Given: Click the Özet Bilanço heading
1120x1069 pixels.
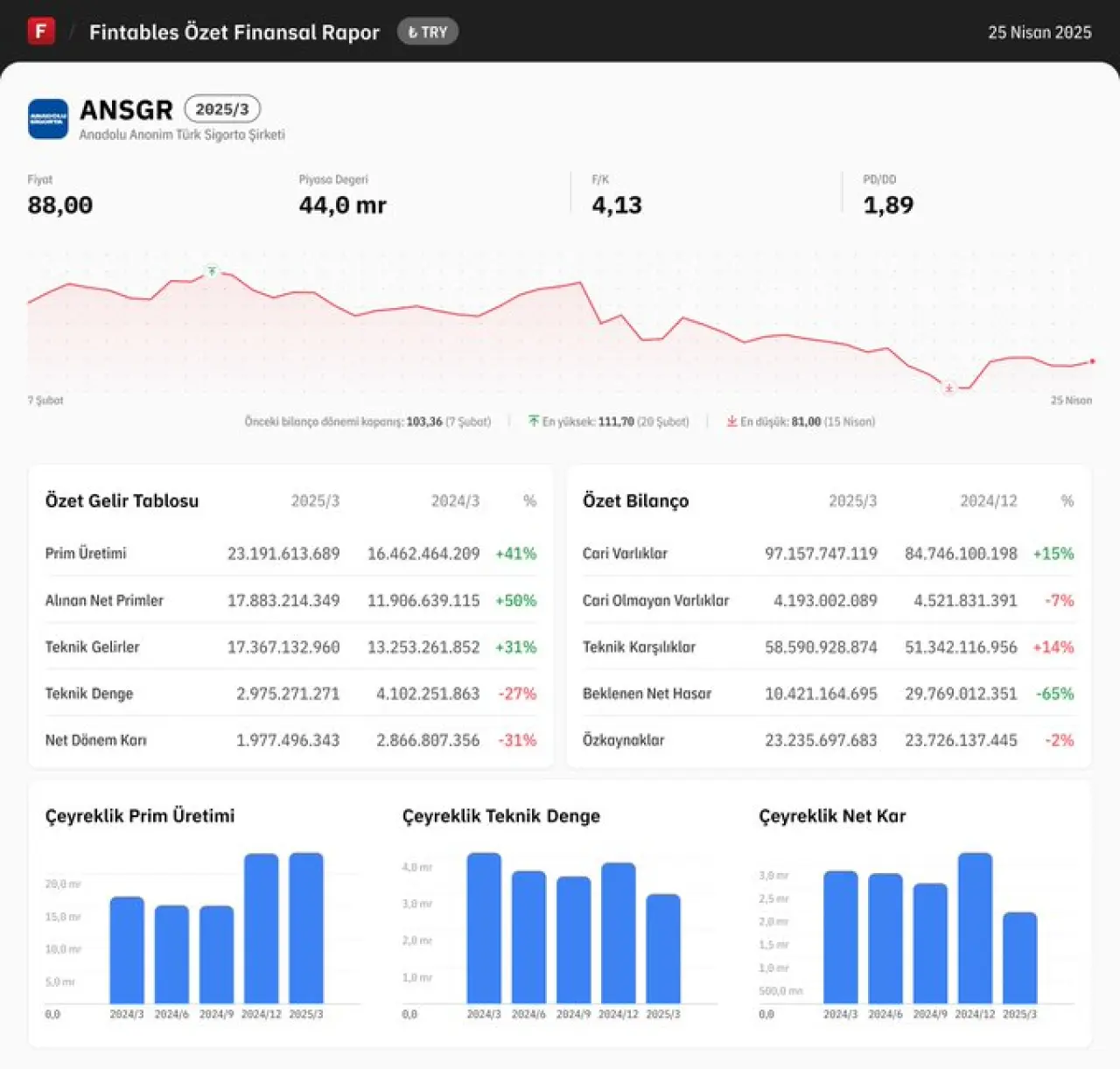Looking at the screenshot, I should click(x=636, y=500).
